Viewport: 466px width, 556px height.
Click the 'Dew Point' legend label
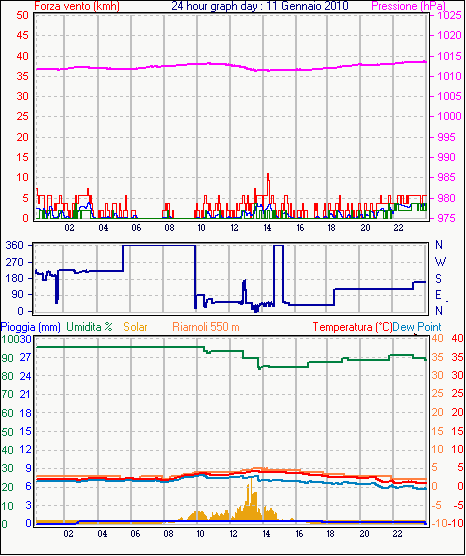(417, 326)
